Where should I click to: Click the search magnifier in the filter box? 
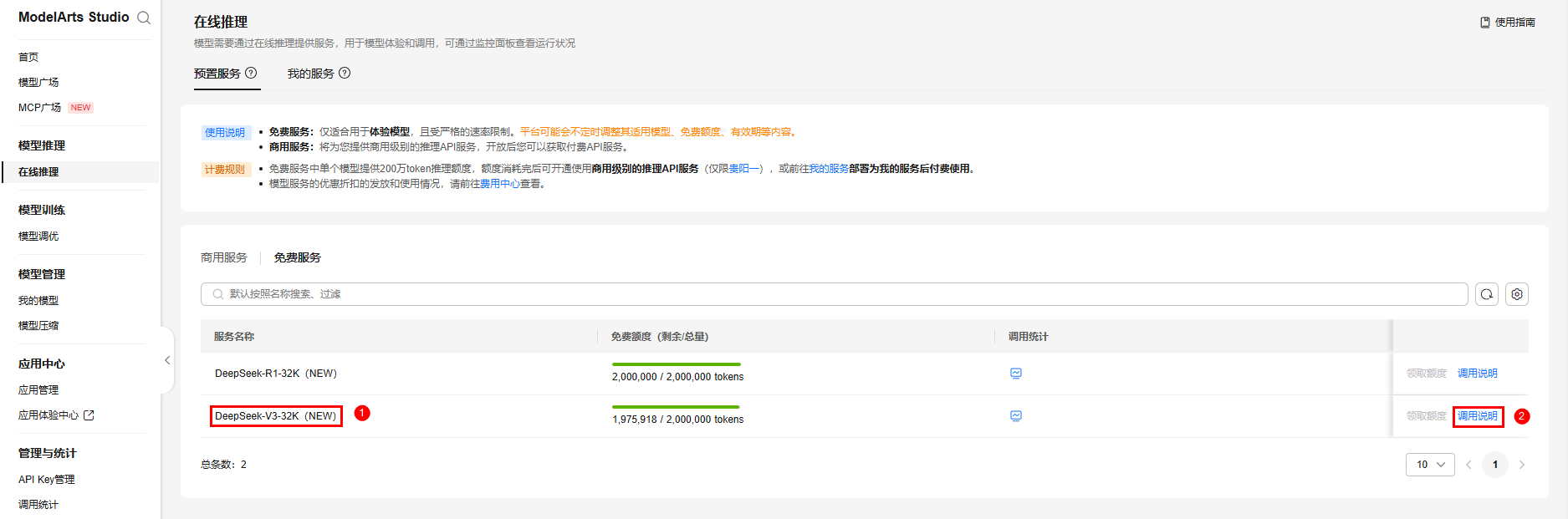coord(218,294)
